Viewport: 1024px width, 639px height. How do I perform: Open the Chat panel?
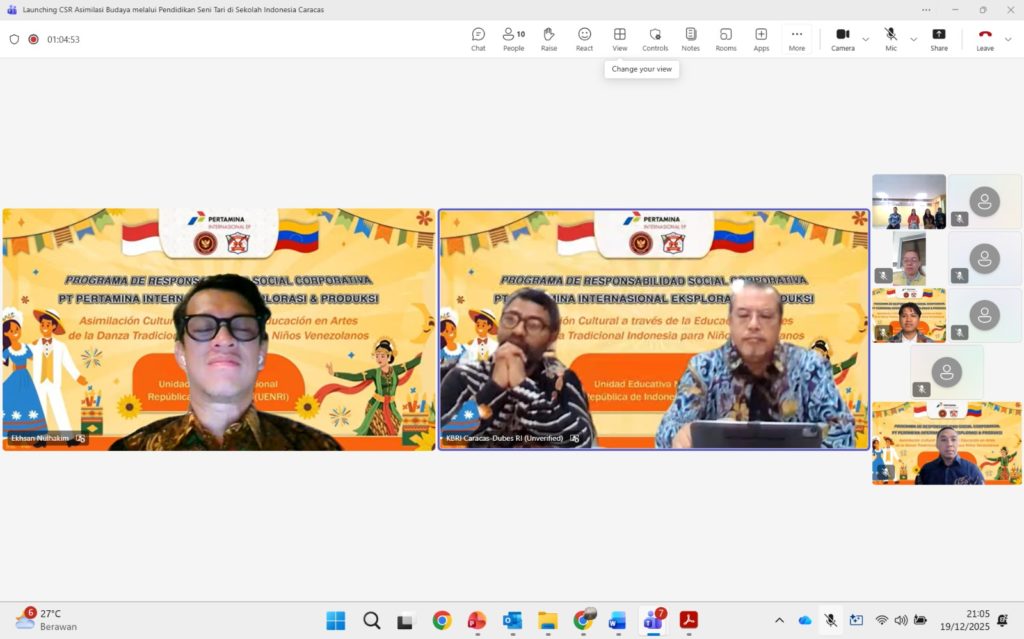pos(478,39)
